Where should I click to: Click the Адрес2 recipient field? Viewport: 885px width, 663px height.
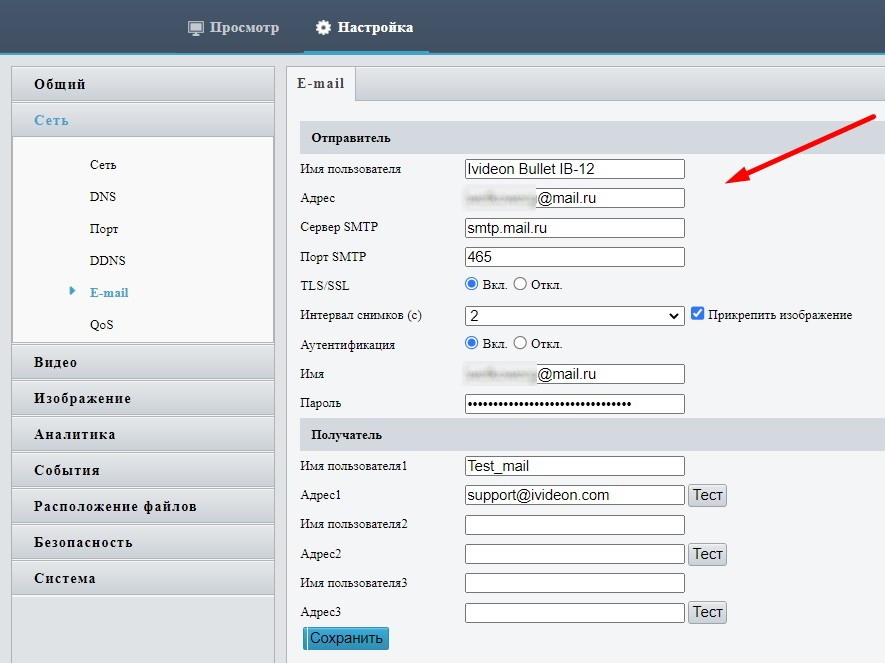tap(575, 554)
